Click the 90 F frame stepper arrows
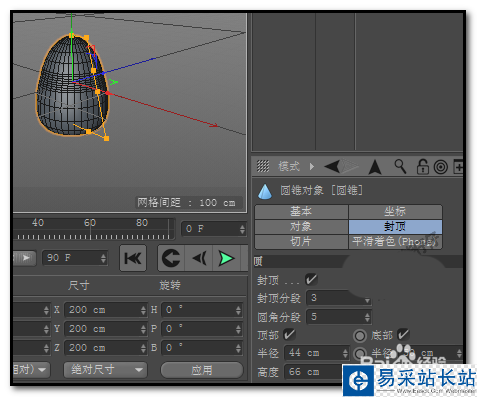Viewport: 477px width, 397px height. coord(103,258)
